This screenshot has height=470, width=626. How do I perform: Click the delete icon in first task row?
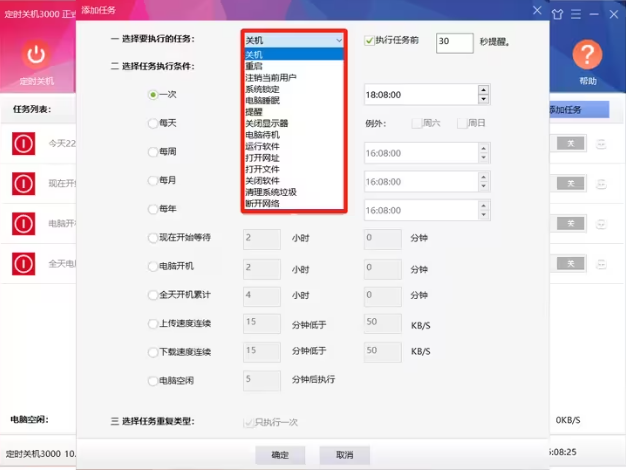[x=601, y=144]
